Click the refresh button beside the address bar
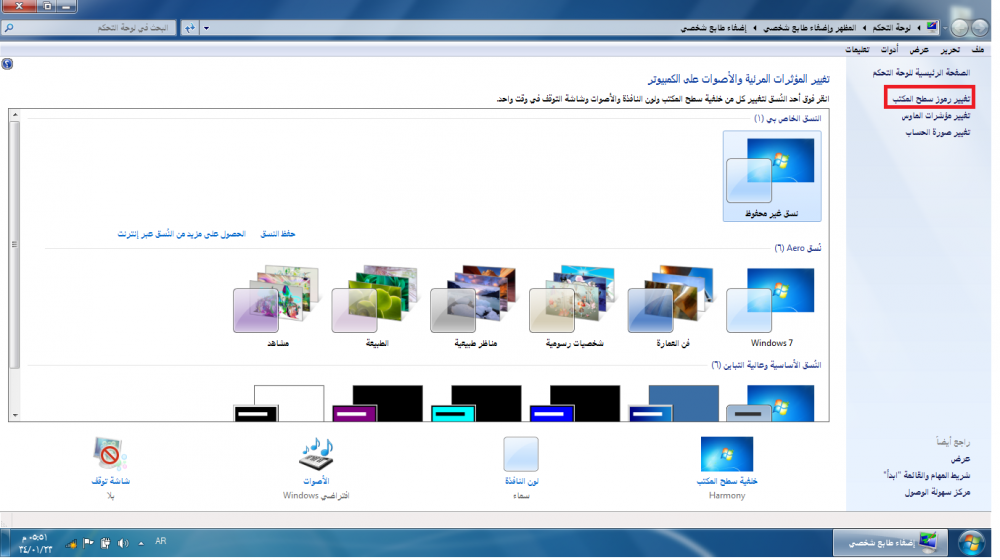 click(190, 28)
